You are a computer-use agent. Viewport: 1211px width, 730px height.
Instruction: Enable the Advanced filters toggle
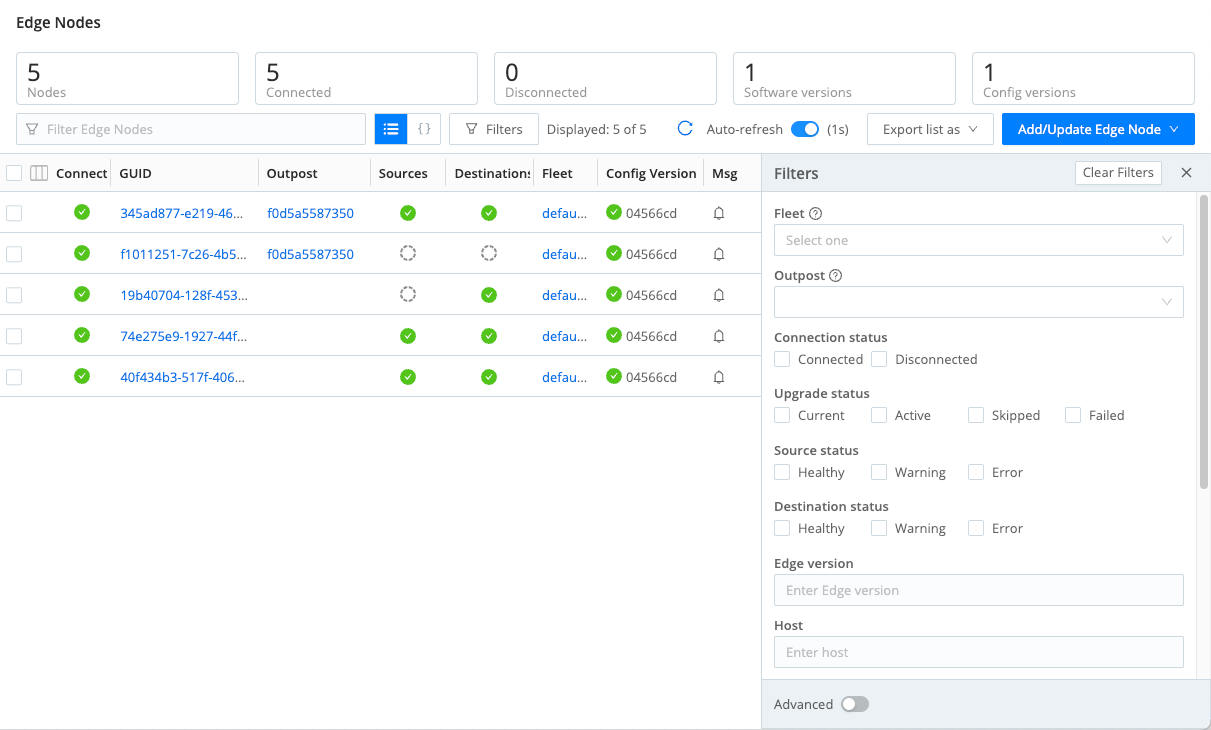855,704
